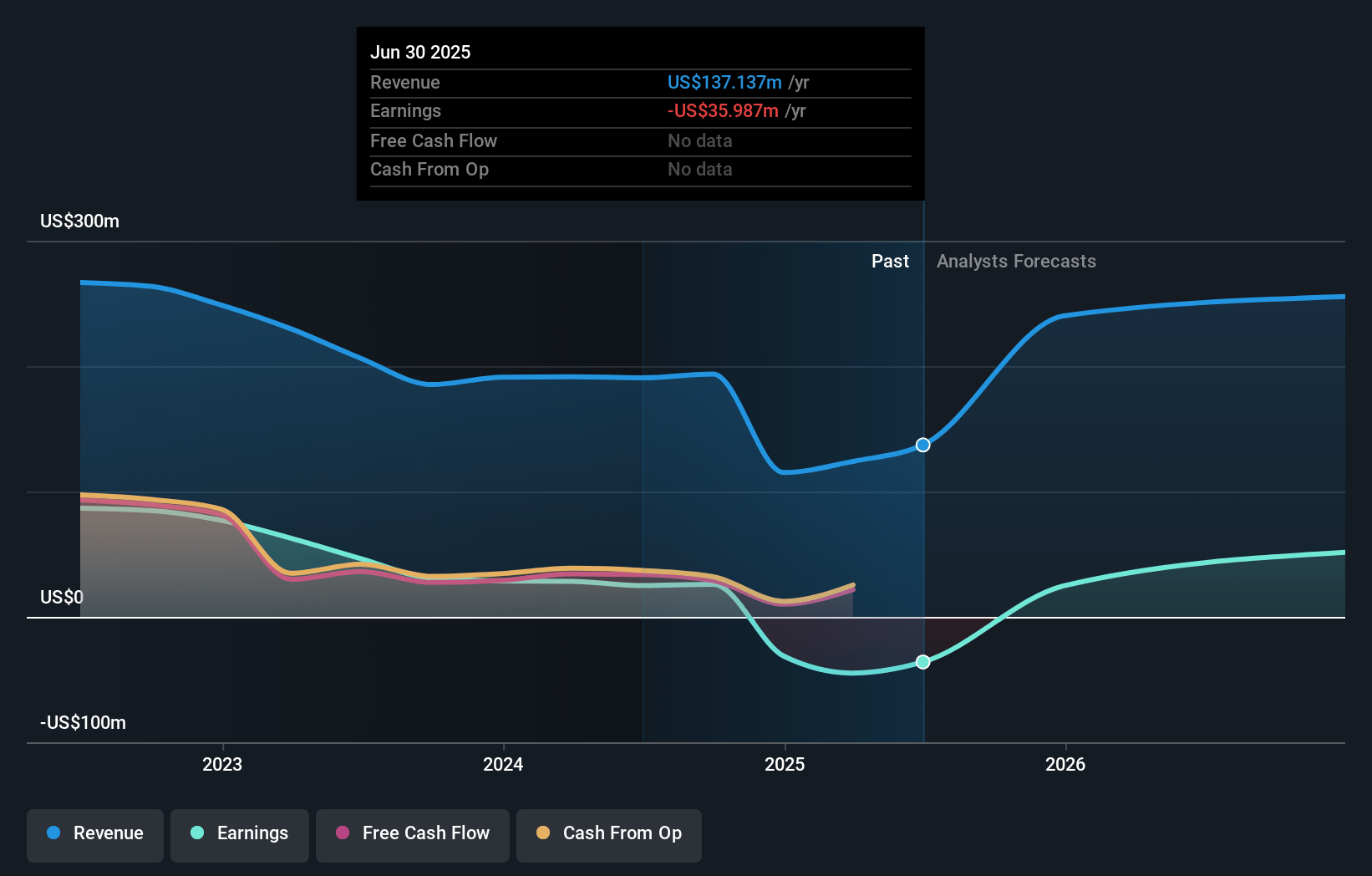Click the 2024 x-axis label
The width and height of the screenshot is (1372, 876).
(503, 764)
